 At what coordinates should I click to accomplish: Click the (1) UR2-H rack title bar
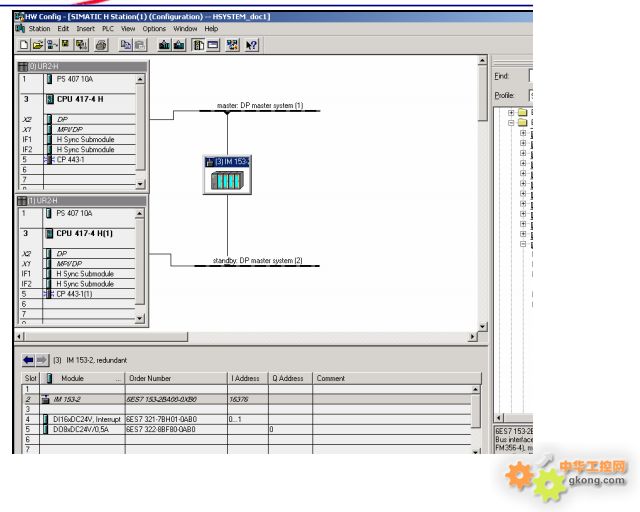[82, 200]
